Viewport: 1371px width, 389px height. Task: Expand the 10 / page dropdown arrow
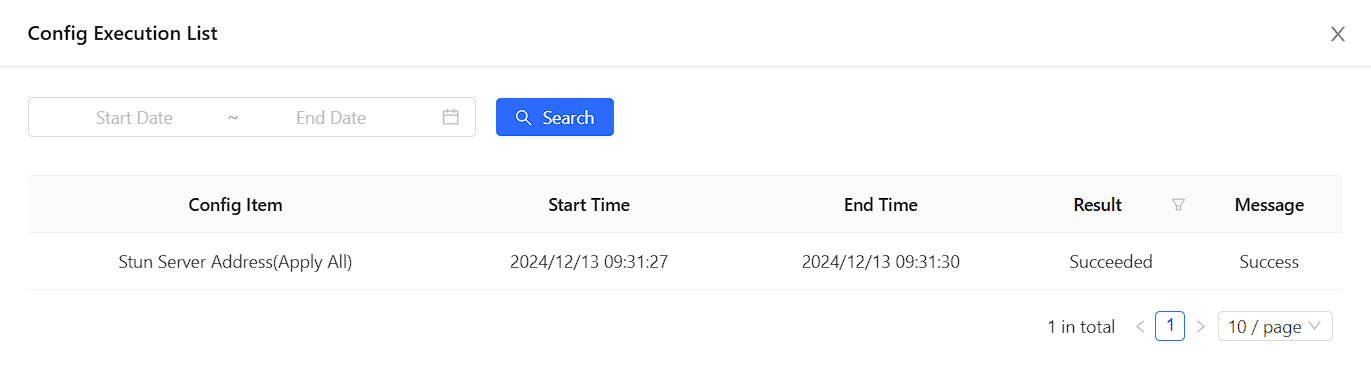pyautogui.click(x=1314, y=326)
